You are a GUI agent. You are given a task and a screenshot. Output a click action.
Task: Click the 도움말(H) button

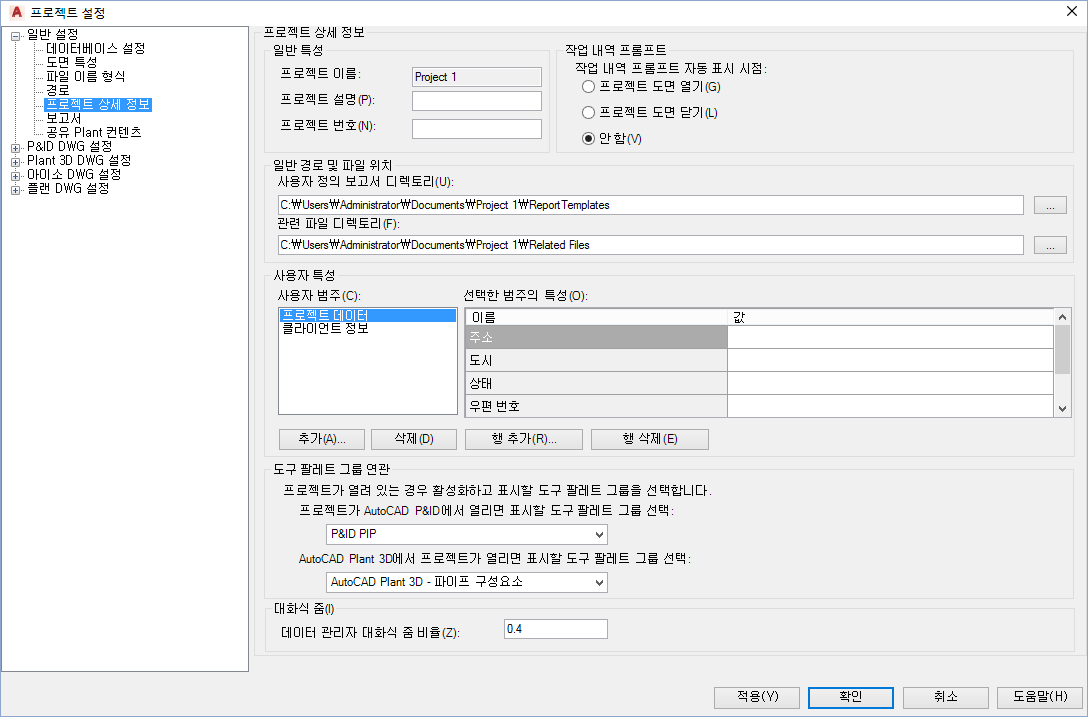tap(1040, 697)
